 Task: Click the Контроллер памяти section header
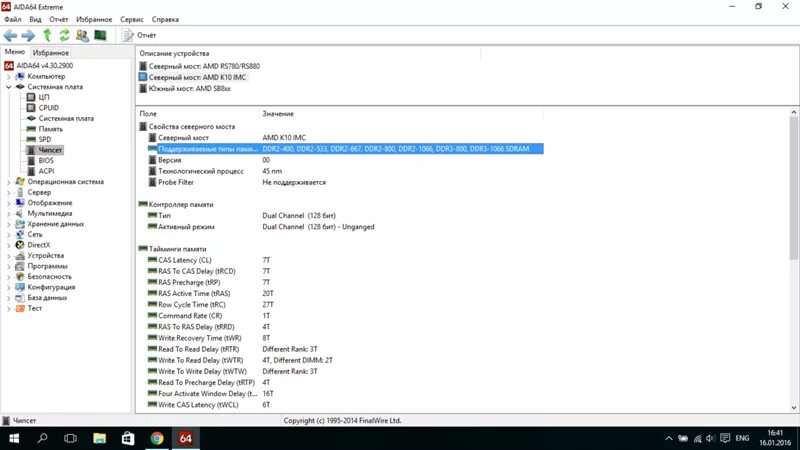pyautogui.click(x=181, y=205)
